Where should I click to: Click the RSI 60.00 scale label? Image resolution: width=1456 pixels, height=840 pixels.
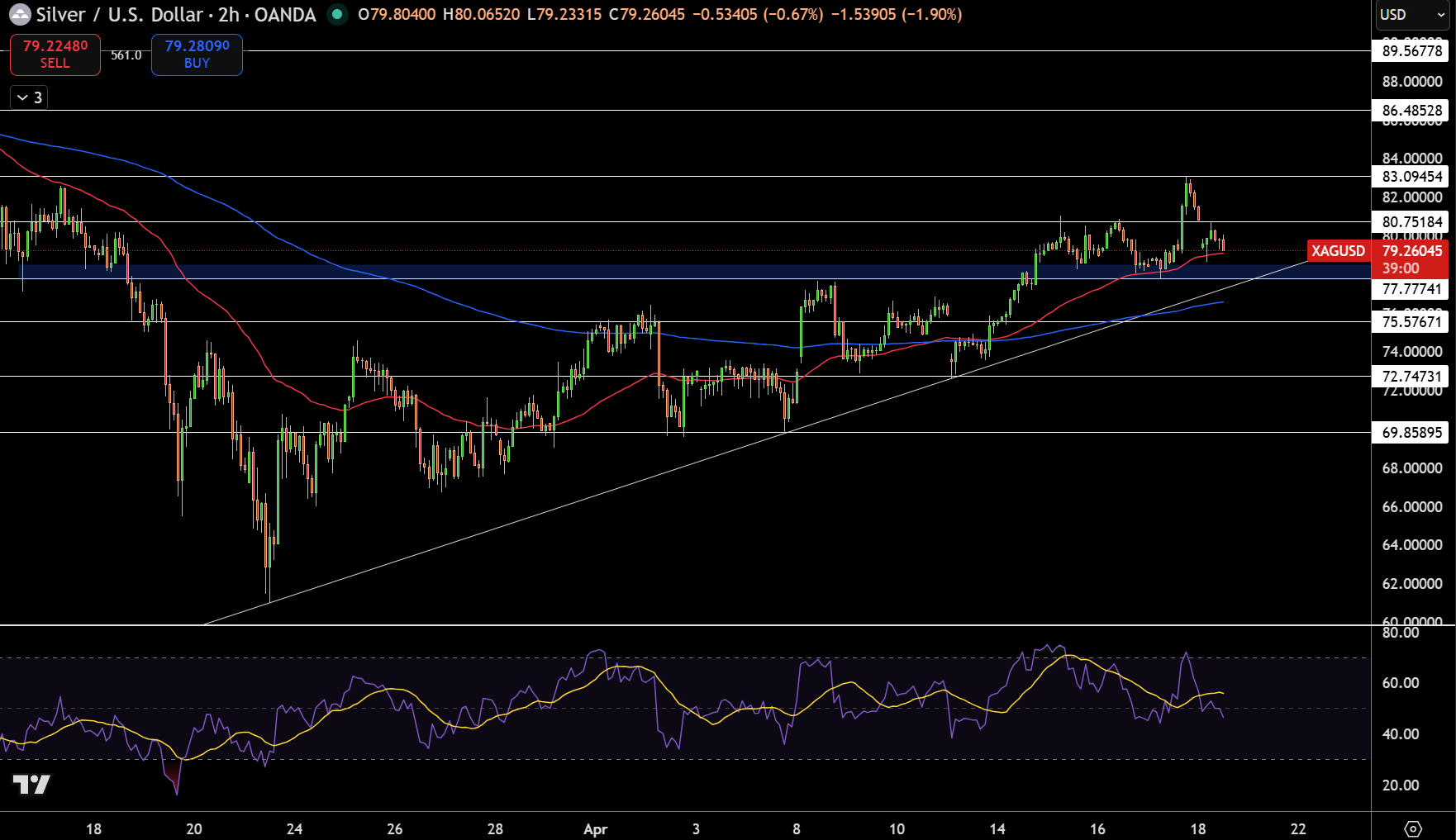[x=1401, y=683]
